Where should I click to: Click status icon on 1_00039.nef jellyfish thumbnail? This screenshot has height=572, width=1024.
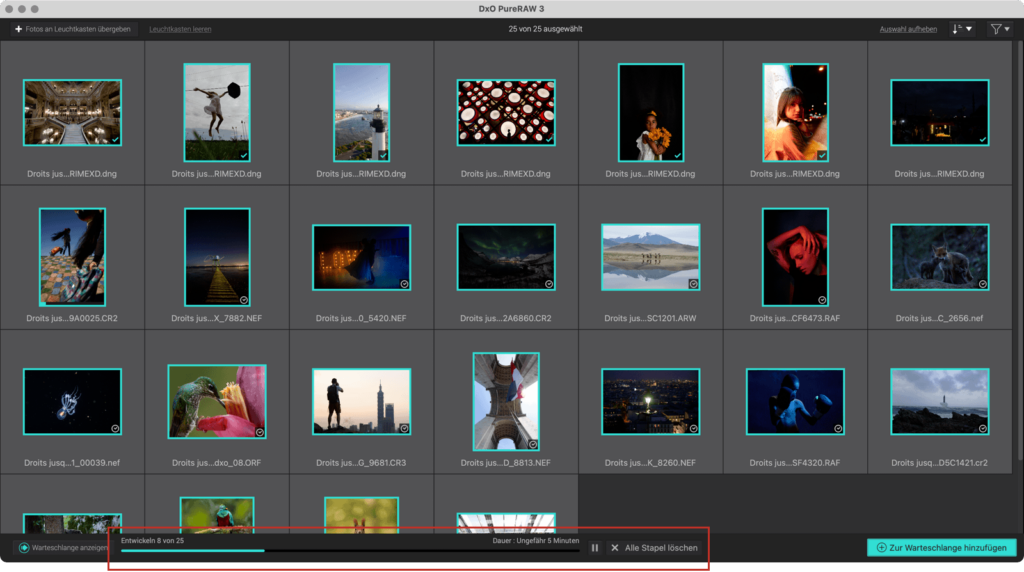click(x=116, y=429)
